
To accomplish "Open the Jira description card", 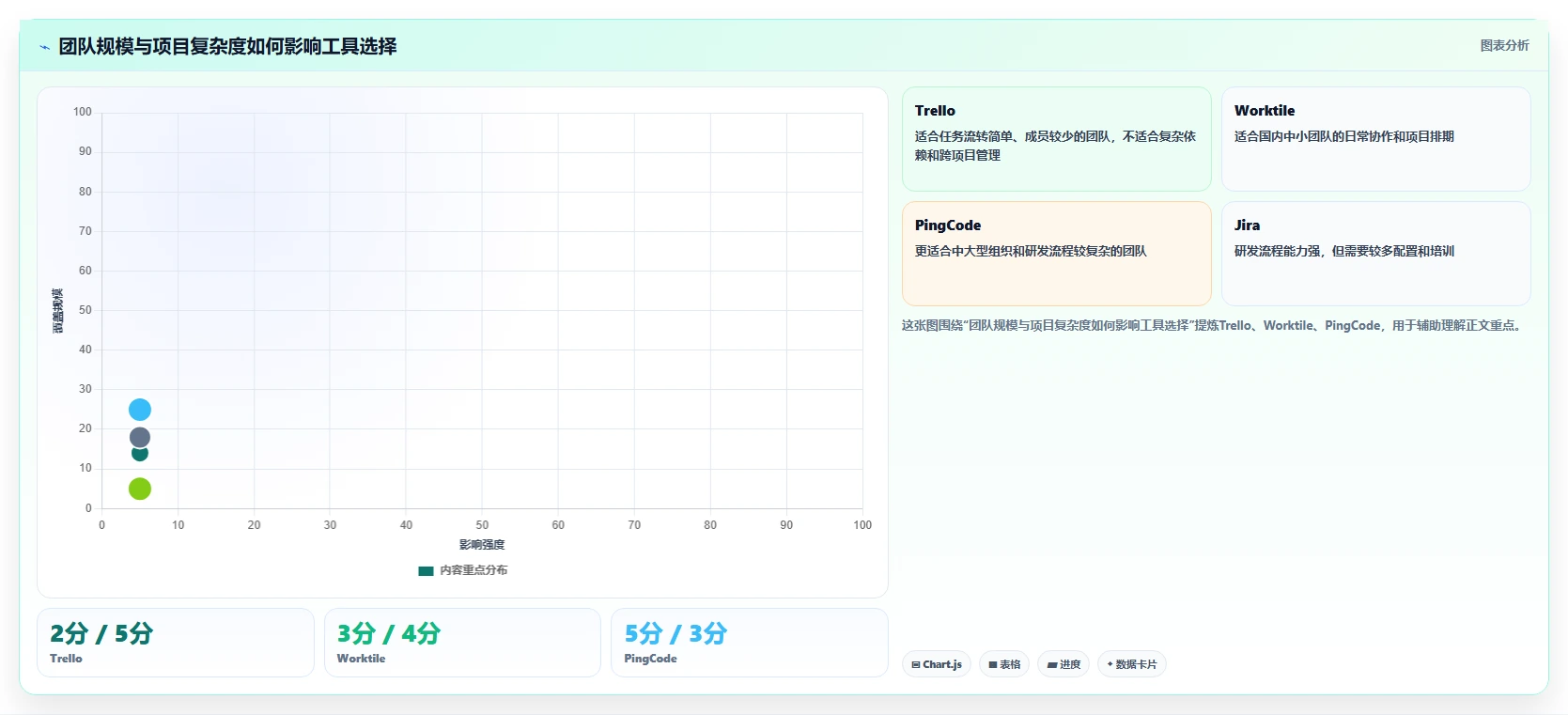I will coord(1375,254).
